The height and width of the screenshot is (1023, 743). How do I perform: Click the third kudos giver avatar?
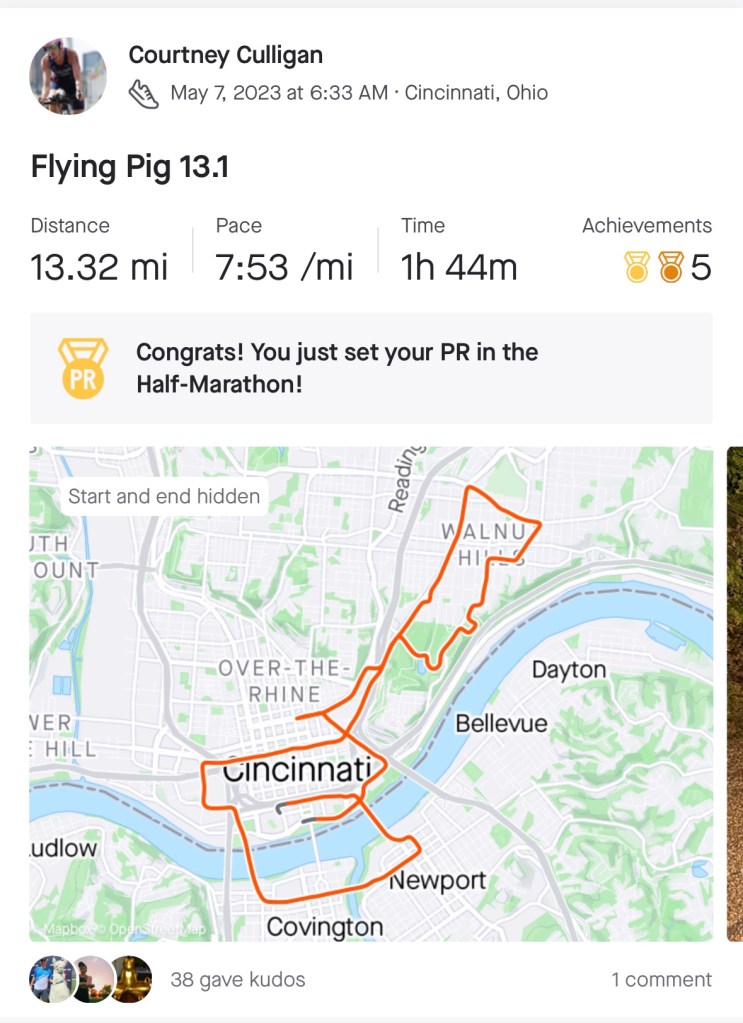[131, 979]
